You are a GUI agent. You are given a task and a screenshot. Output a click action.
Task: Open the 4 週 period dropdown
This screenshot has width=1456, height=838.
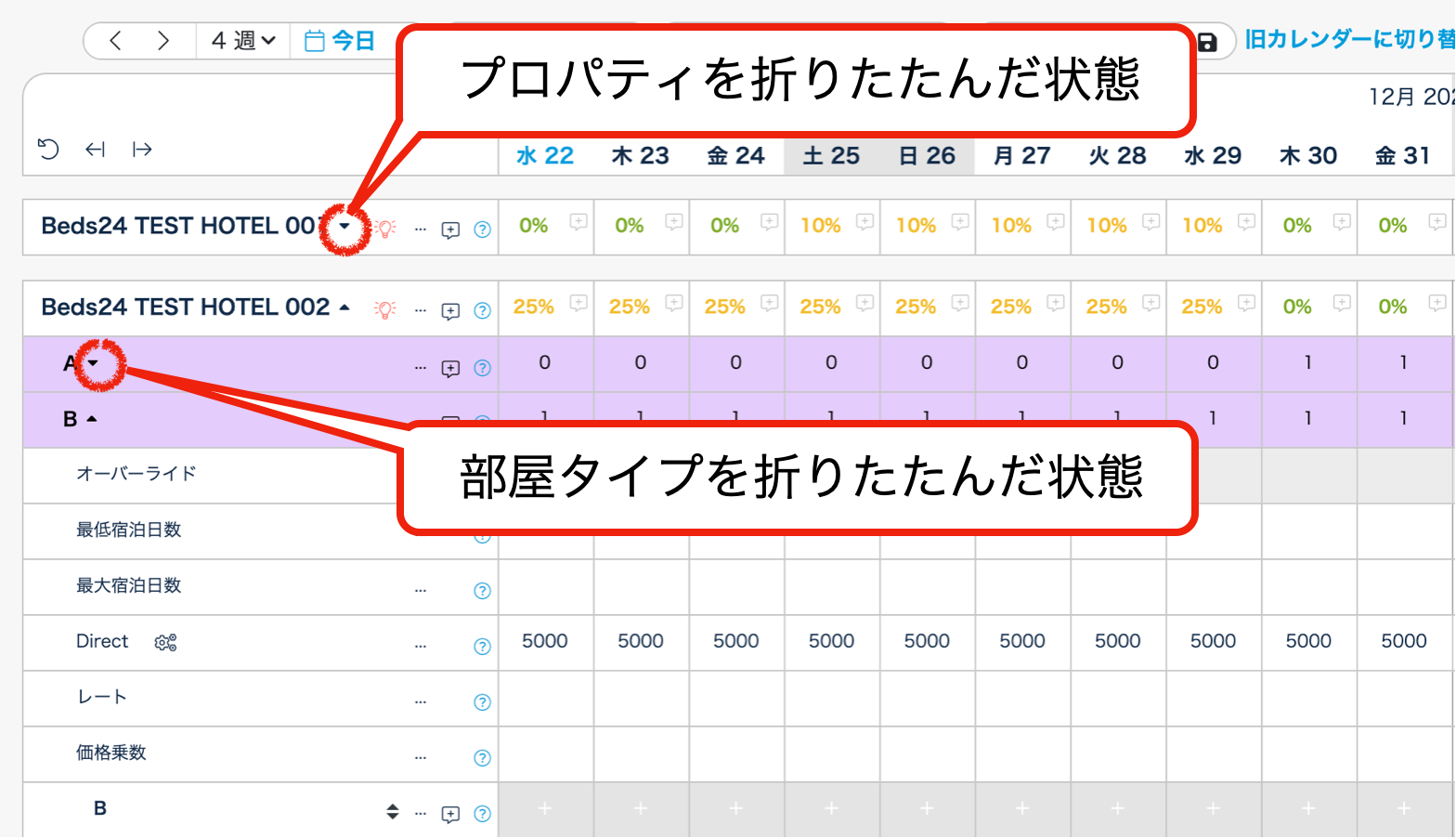point(243,41)
